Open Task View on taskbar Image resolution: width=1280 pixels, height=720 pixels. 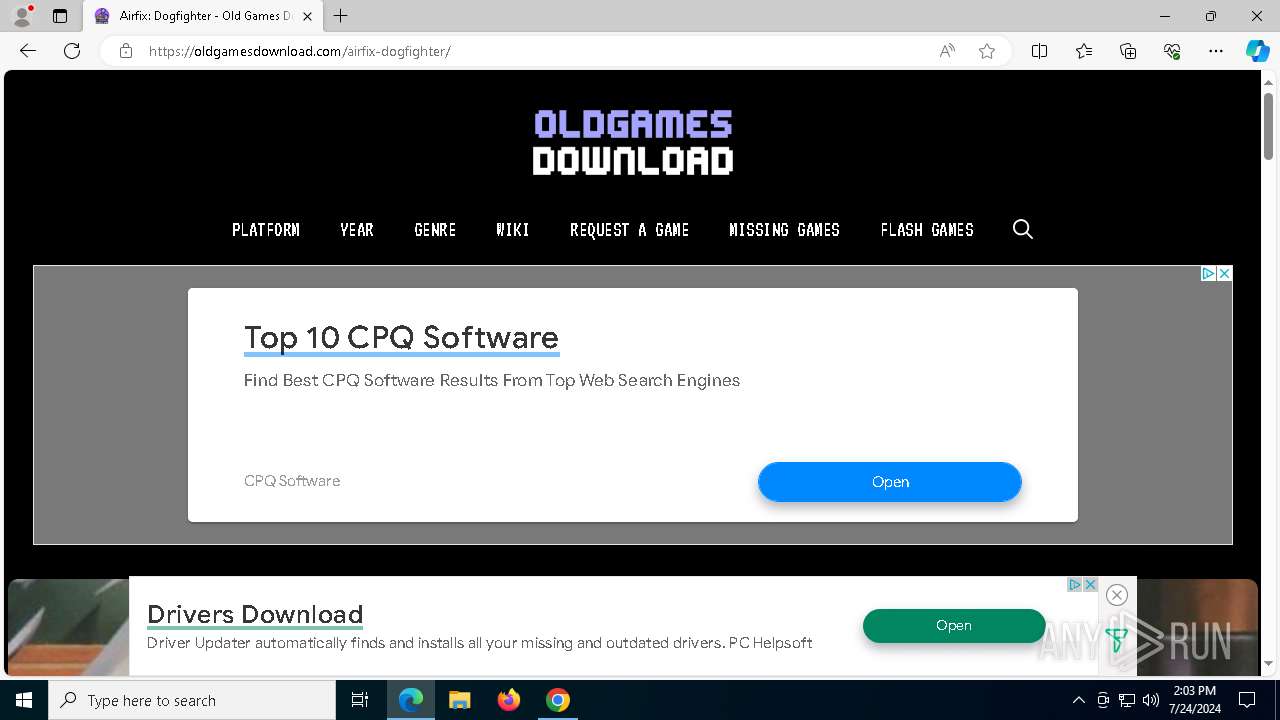pos(360,700)
